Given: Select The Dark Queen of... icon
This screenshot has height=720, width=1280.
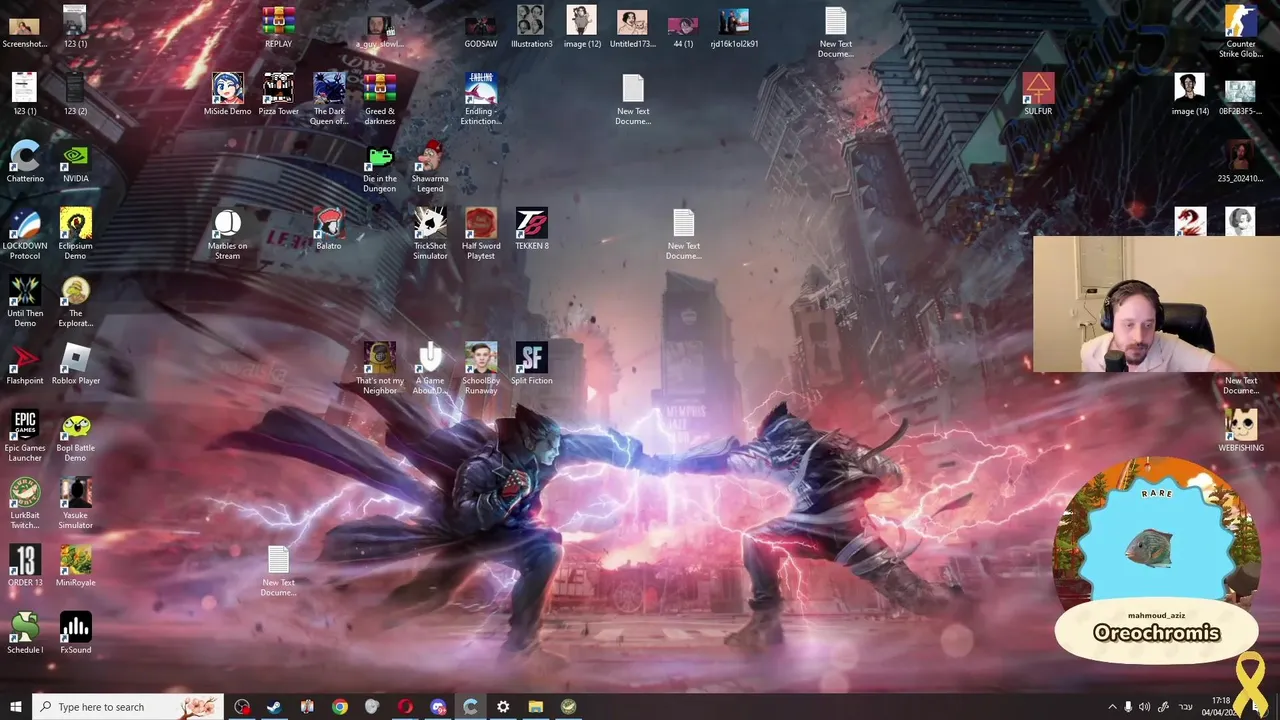Looking at the screenshot, I should pos(329,99).
